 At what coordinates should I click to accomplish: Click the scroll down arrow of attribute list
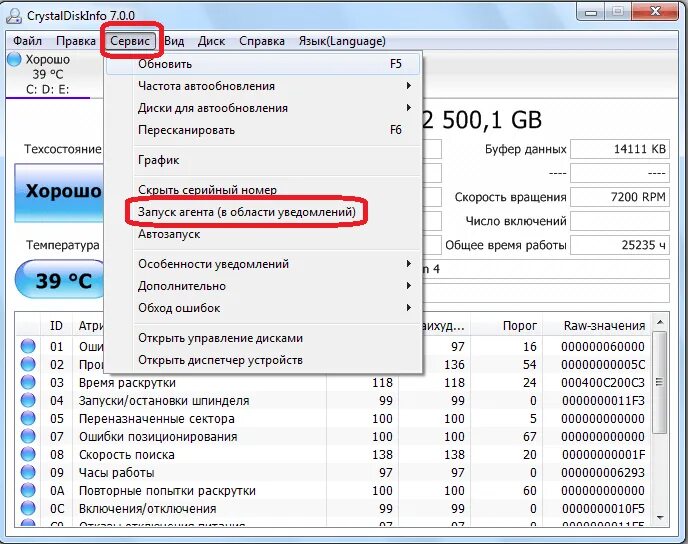pyautogui.click(x=660, y=518)
